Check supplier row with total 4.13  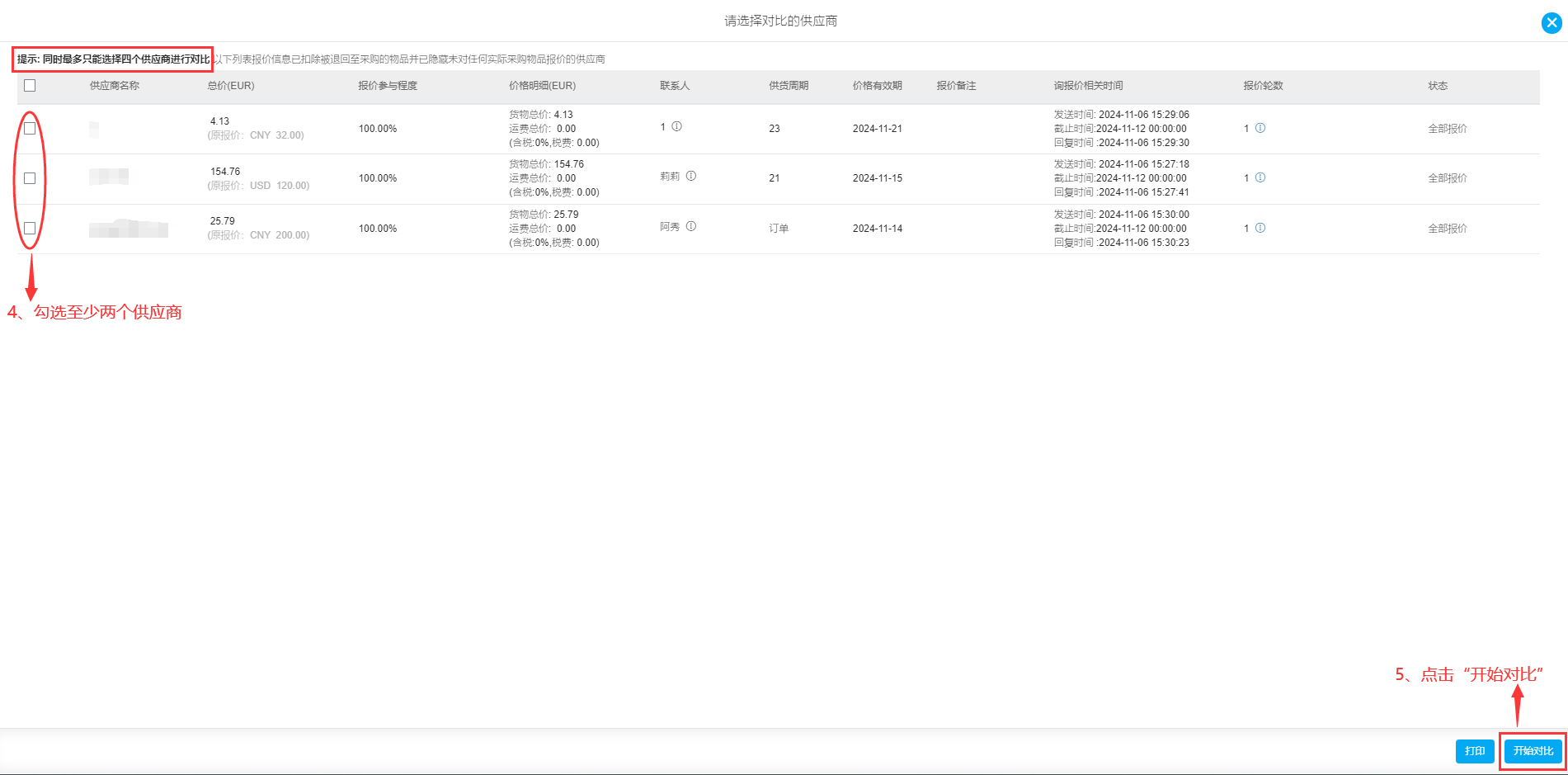[30, 129]
